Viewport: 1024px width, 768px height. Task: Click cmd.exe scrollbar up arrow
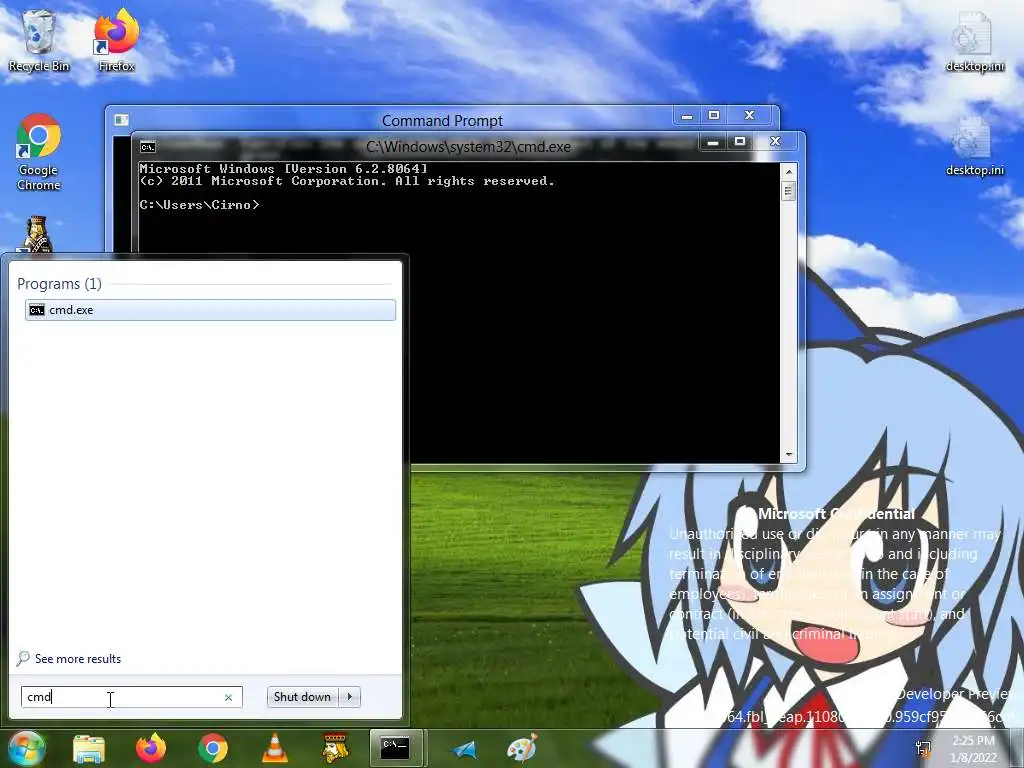[x=788, y=172]
